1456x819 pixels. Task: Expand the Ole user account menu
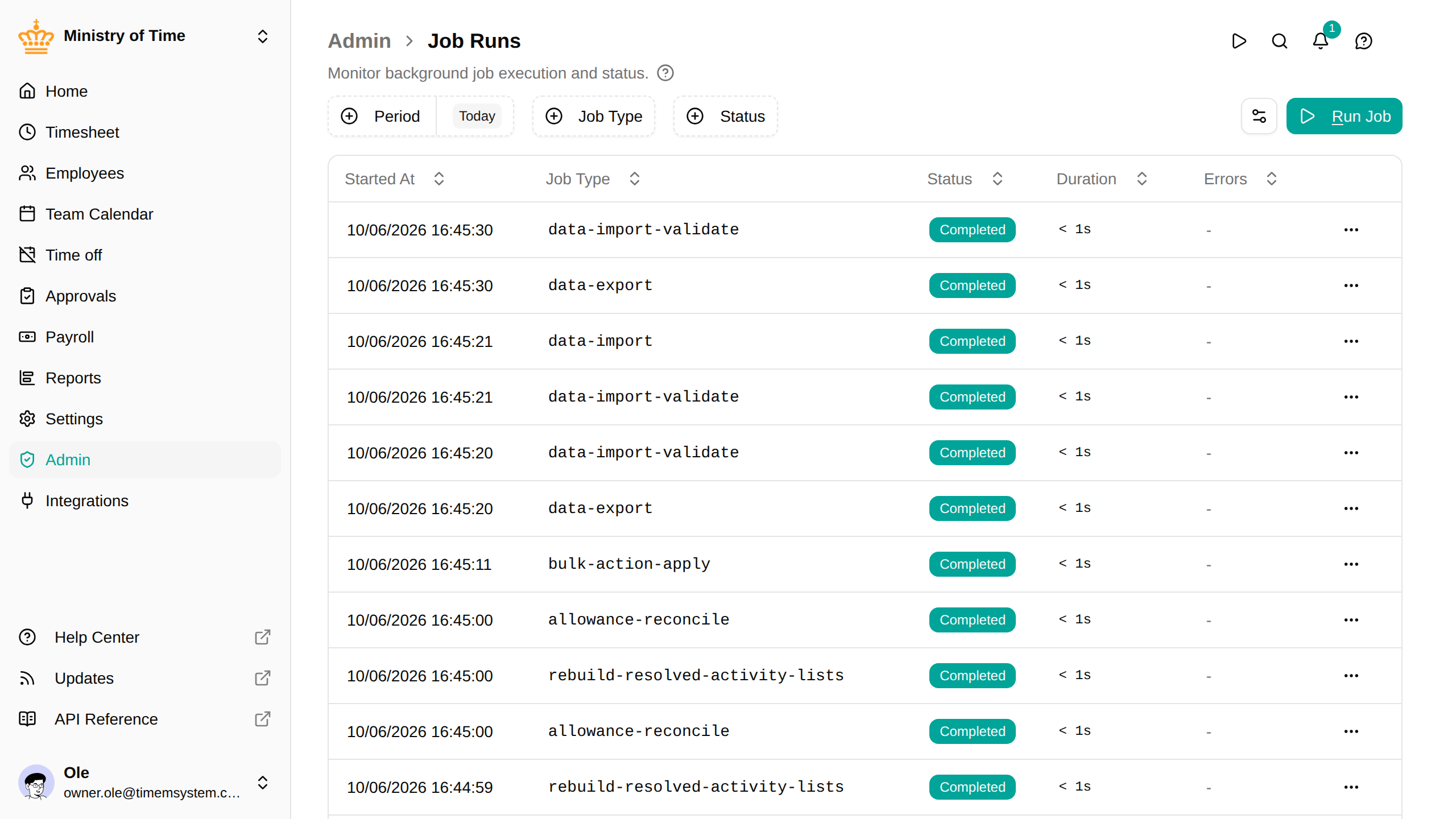tap(263, 783)
